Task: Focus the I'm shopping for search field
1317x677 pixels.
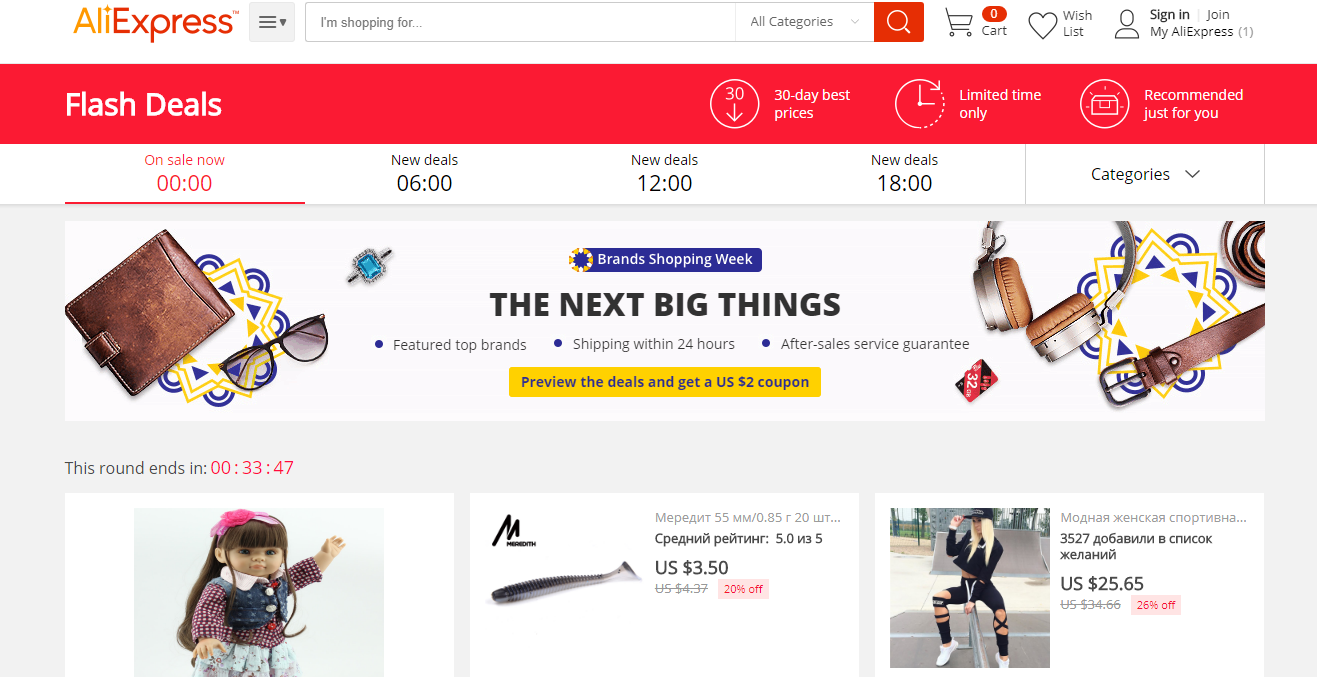Action: 520,22
